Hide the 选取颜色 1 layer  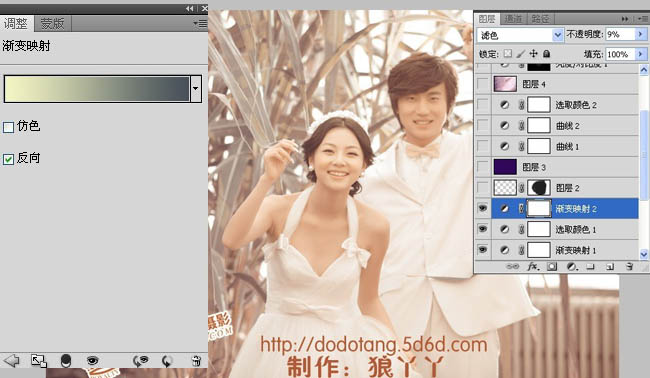(483, 229)
